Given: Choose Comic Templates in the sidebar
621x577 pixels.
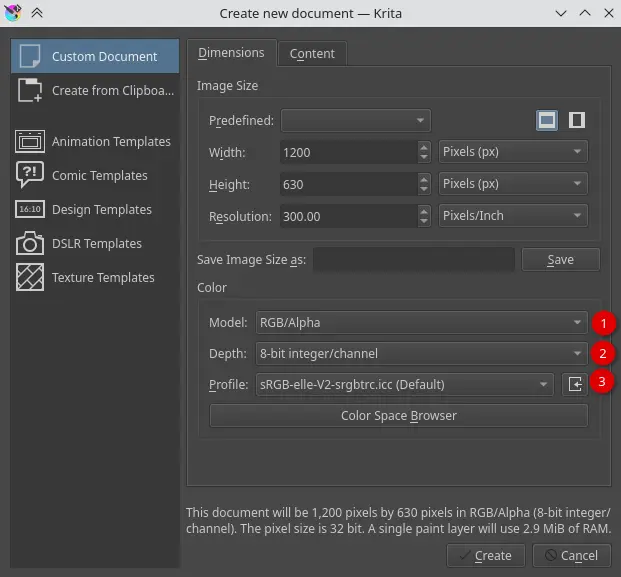Looking at the screenshot, I should (x=95, y=175).
